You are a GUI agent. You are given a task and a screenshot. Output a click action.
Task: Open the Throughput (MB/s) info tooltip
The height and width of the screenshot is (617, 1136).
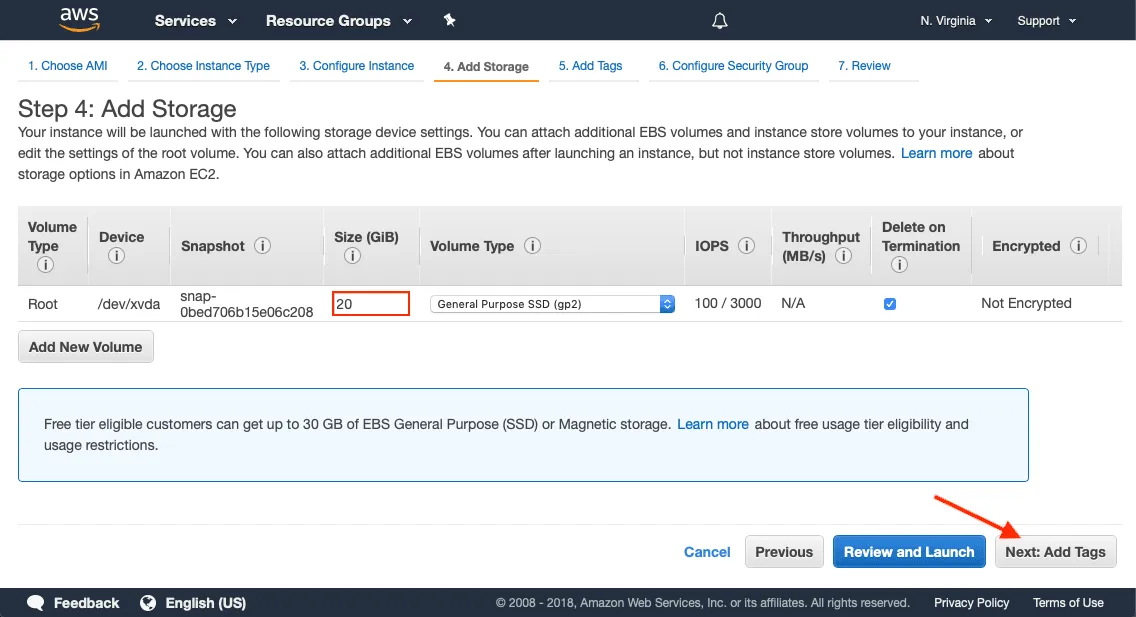pyautogui.click(x=847, y=256)
